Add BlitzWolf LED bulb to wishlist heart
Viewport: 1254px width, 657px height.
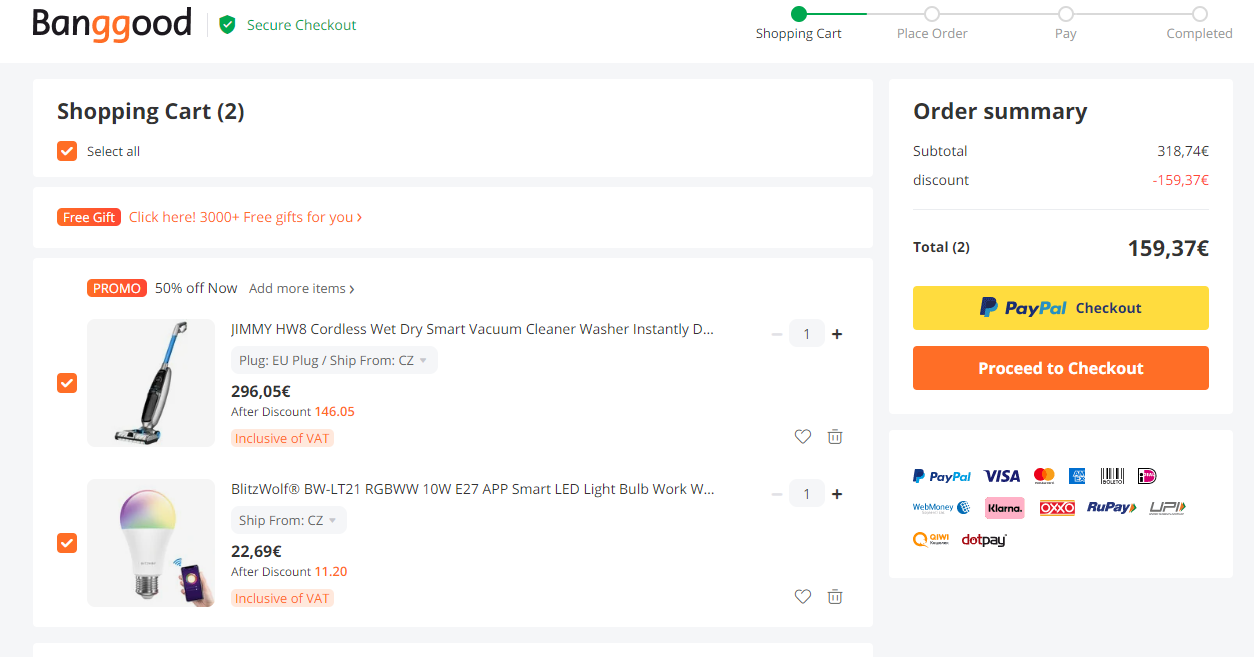point(803,596)
